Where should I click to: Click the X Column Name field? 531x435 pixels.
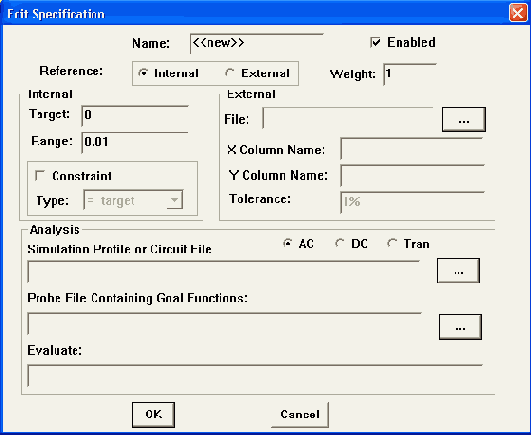411,148
